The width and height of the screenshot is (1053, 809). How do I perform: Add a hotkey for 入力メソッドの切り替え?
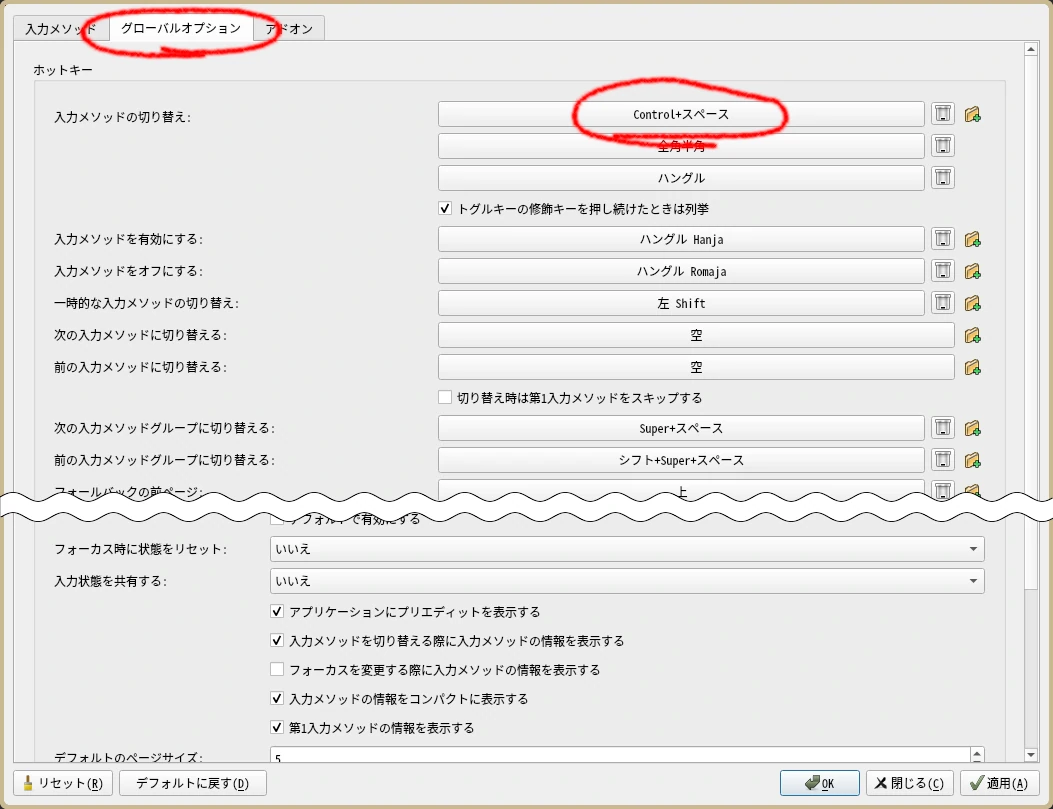click(x=972, y=114)
